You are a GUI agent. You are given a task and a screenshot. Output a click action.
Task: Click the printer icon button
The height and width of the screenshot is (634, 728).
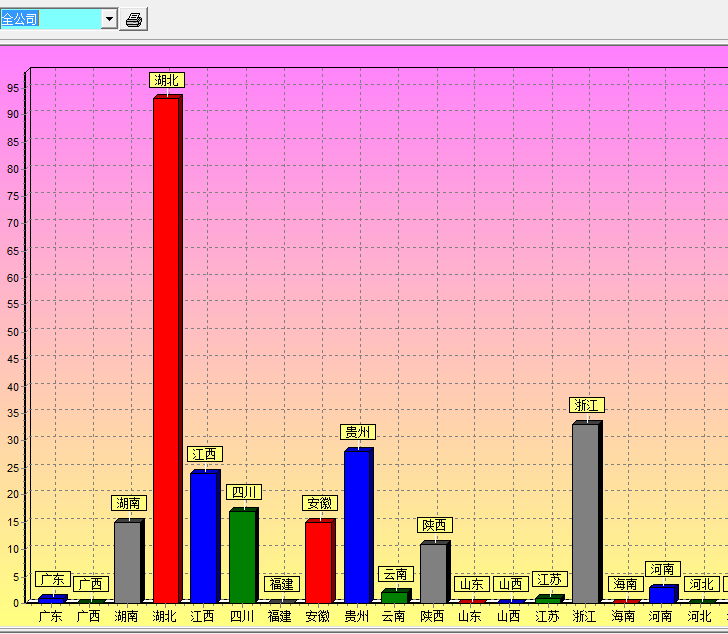click(134, 20)
